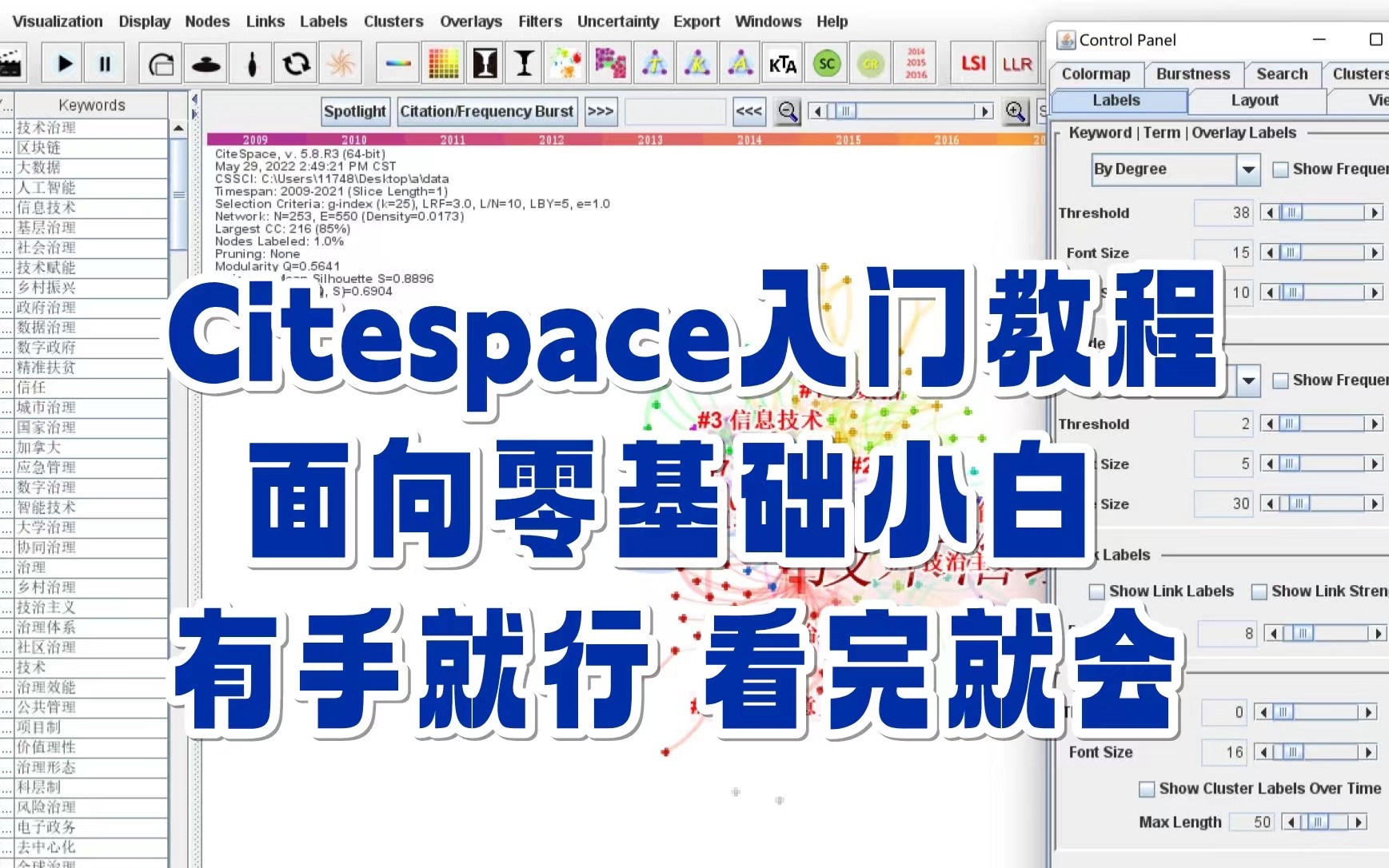Click the Spotlight button

click(355, 111)
